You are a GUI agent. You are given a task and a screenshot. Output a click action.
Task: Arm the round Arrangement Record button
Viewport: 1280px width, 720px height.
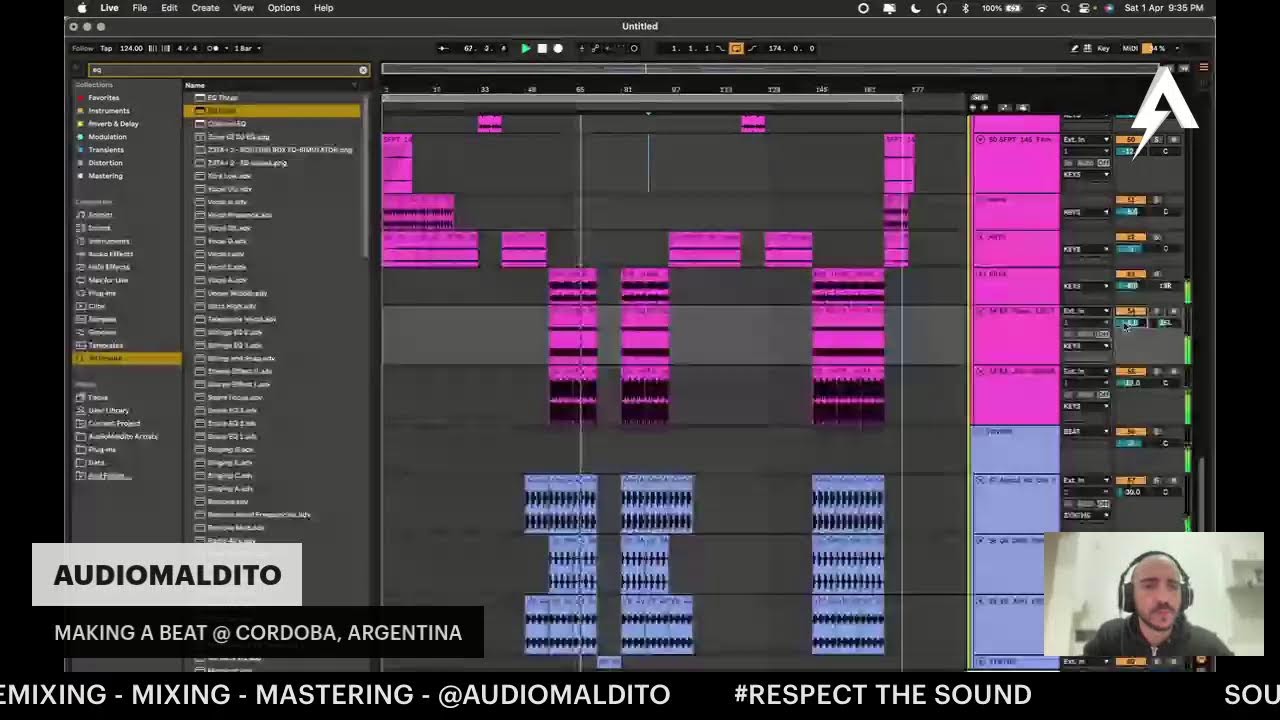point(558,48)
